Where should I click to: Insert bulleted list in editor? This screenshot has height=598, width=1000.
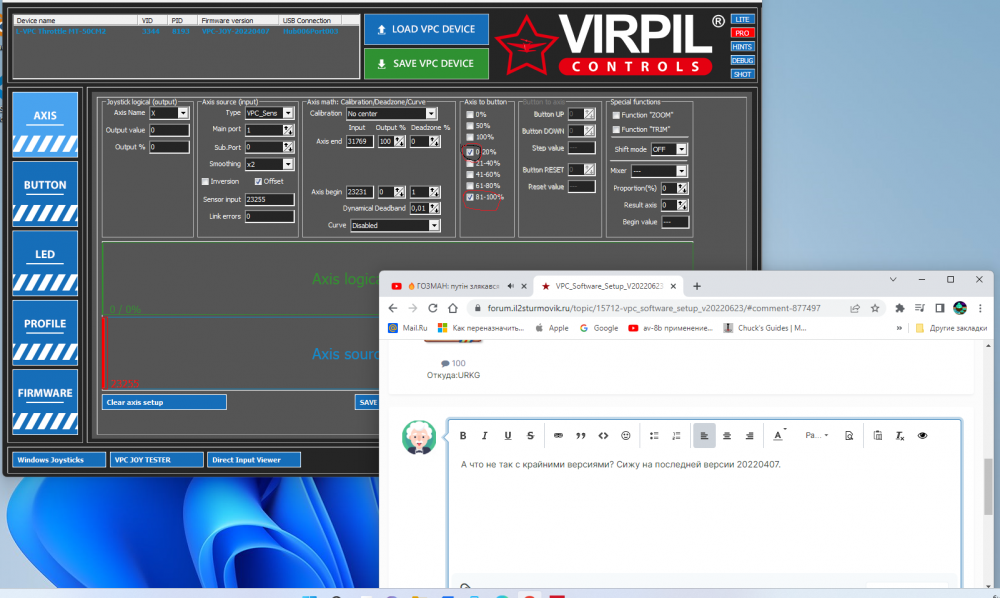tap(654, 435)
